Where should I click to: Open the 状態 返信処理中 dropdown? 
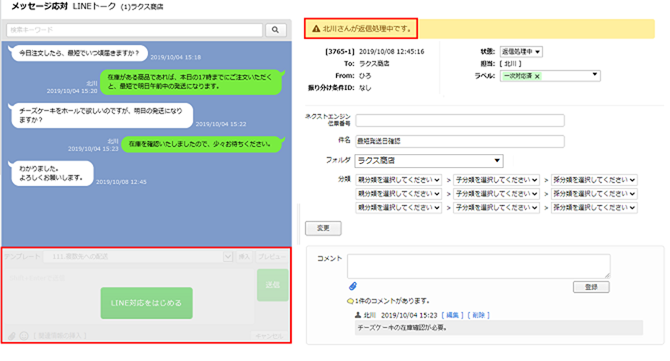click(x=521, y=52)
